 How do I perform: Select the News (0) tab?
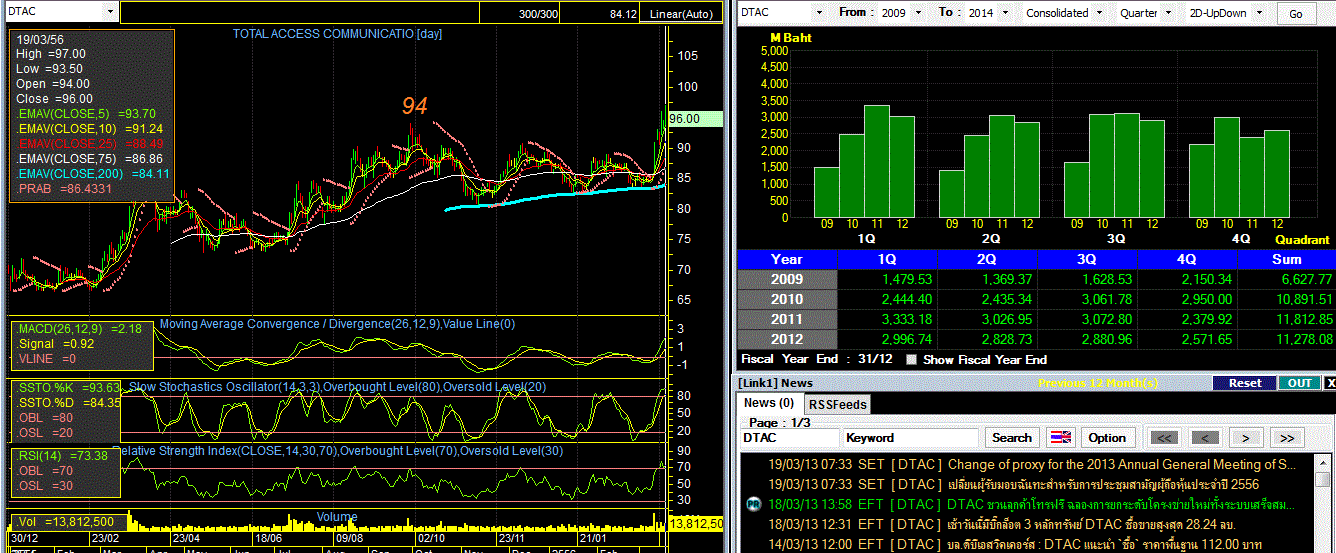pyautogui.click(x=769, y=403)
